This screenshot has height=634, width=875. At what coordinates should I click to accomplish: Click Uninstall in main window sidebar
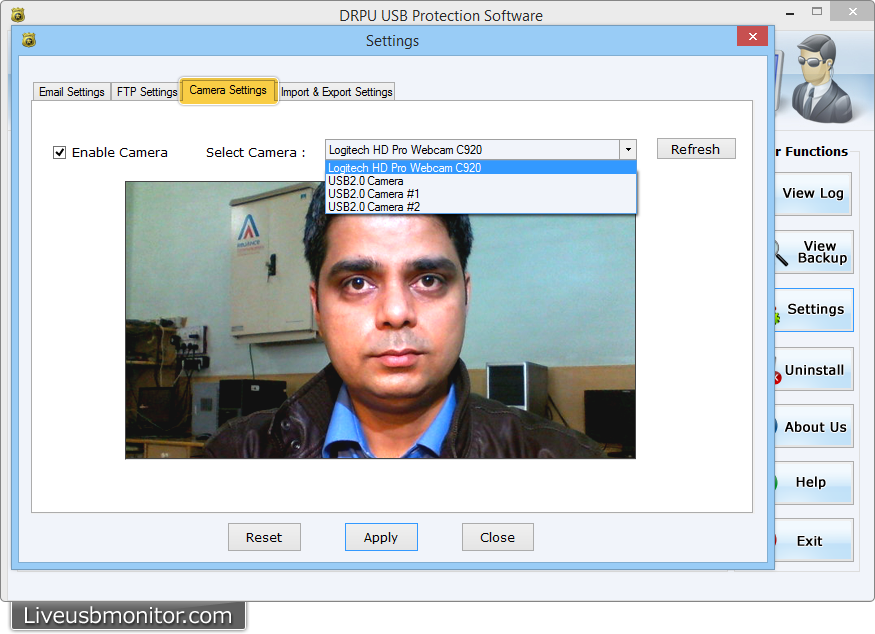[x=814, y=369]
